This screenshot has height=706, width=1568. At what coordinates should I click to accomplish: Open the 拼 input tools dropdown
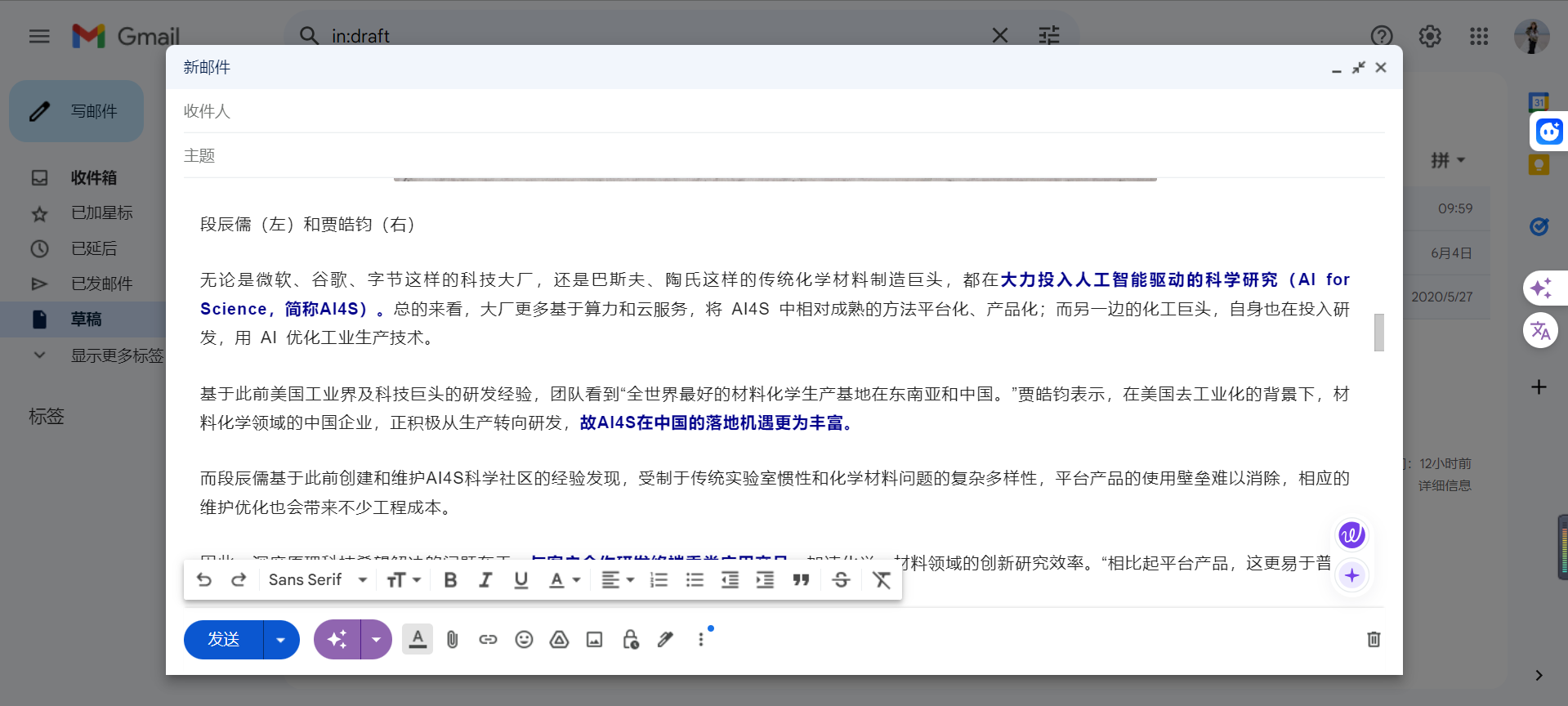click(1448, 160)
